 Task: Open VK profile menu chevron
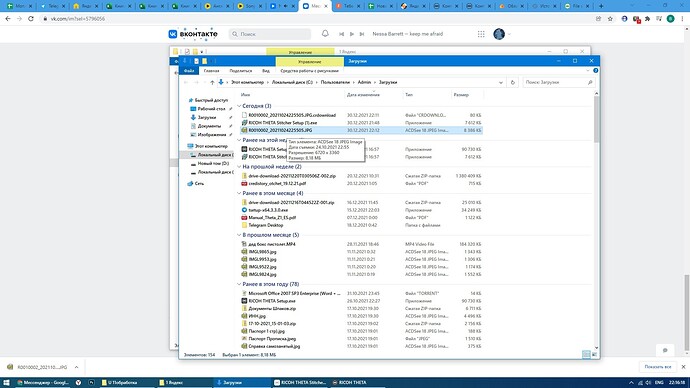[x=509, y=34]
